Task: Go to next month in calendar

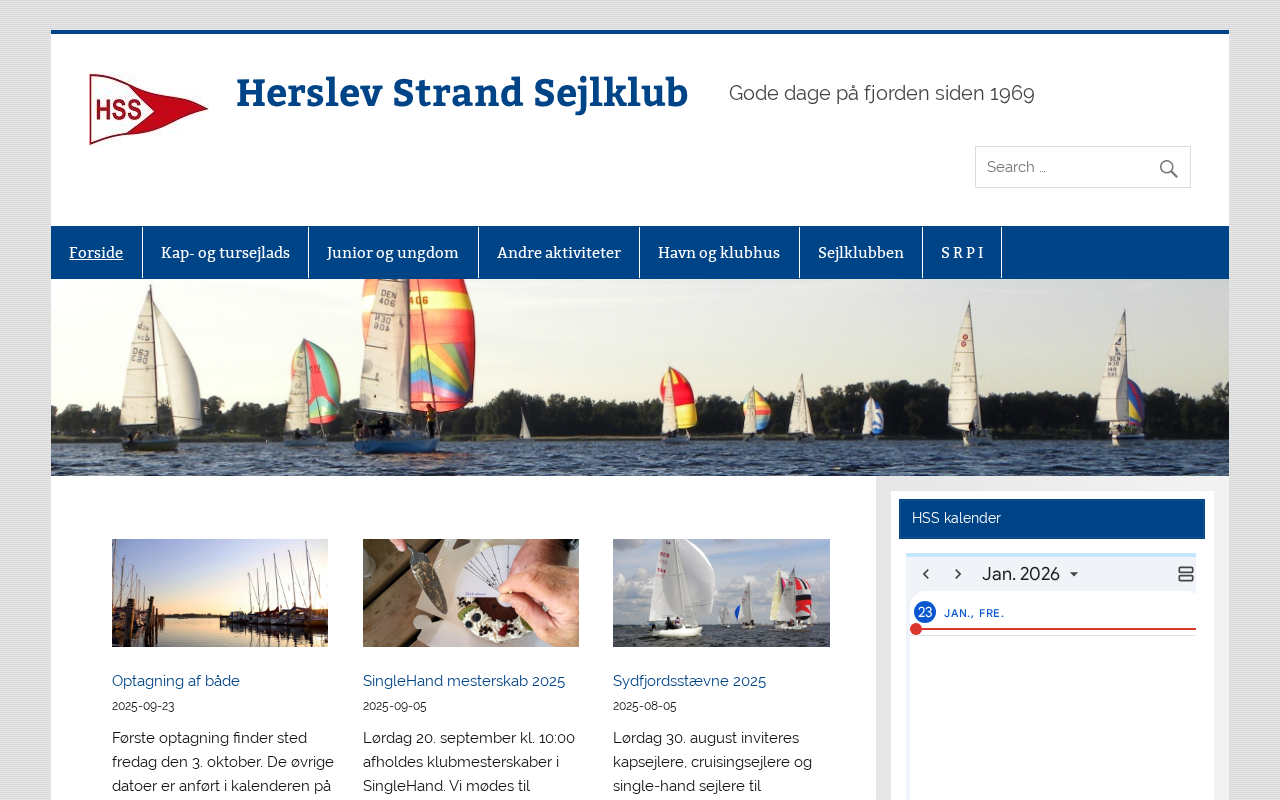Action: (x=958, y=574)
